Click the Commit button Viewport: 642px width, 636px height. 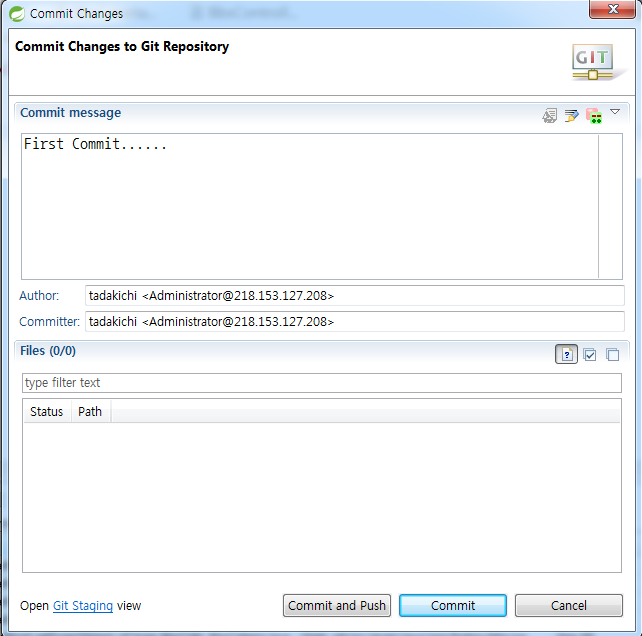453,605
